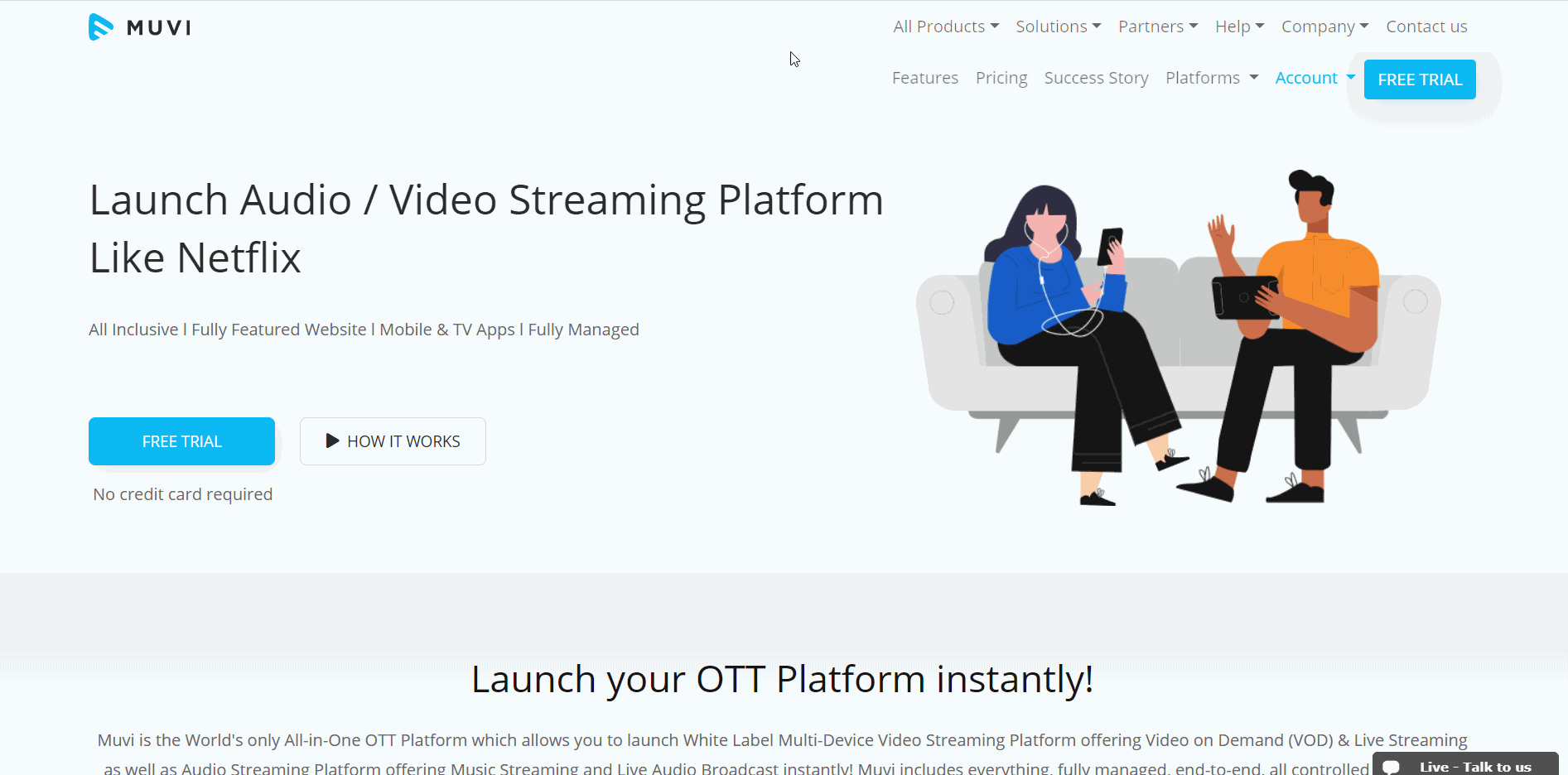Click the chat bubble icon in Live chat widget
The width and height of the screenshot is (1568, 775).
[1392, 767]
